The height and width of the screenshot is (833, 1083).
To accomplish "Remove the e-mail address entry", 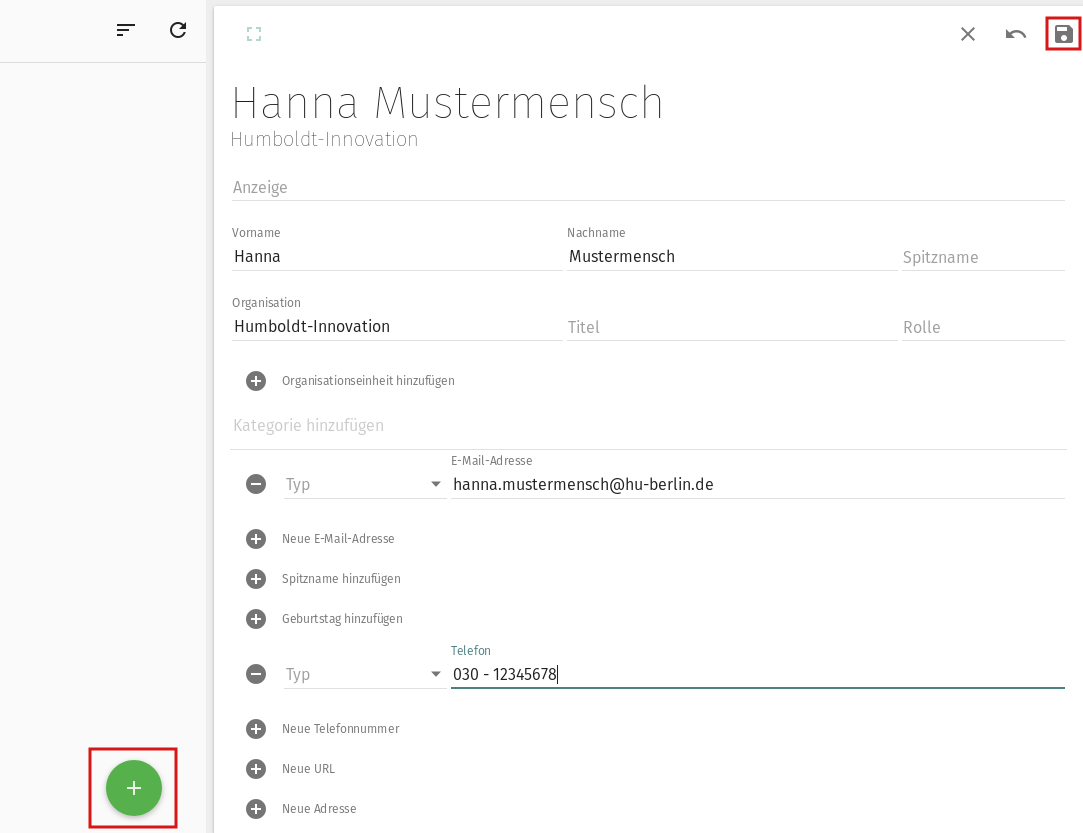I will click(x=256, y=484).
